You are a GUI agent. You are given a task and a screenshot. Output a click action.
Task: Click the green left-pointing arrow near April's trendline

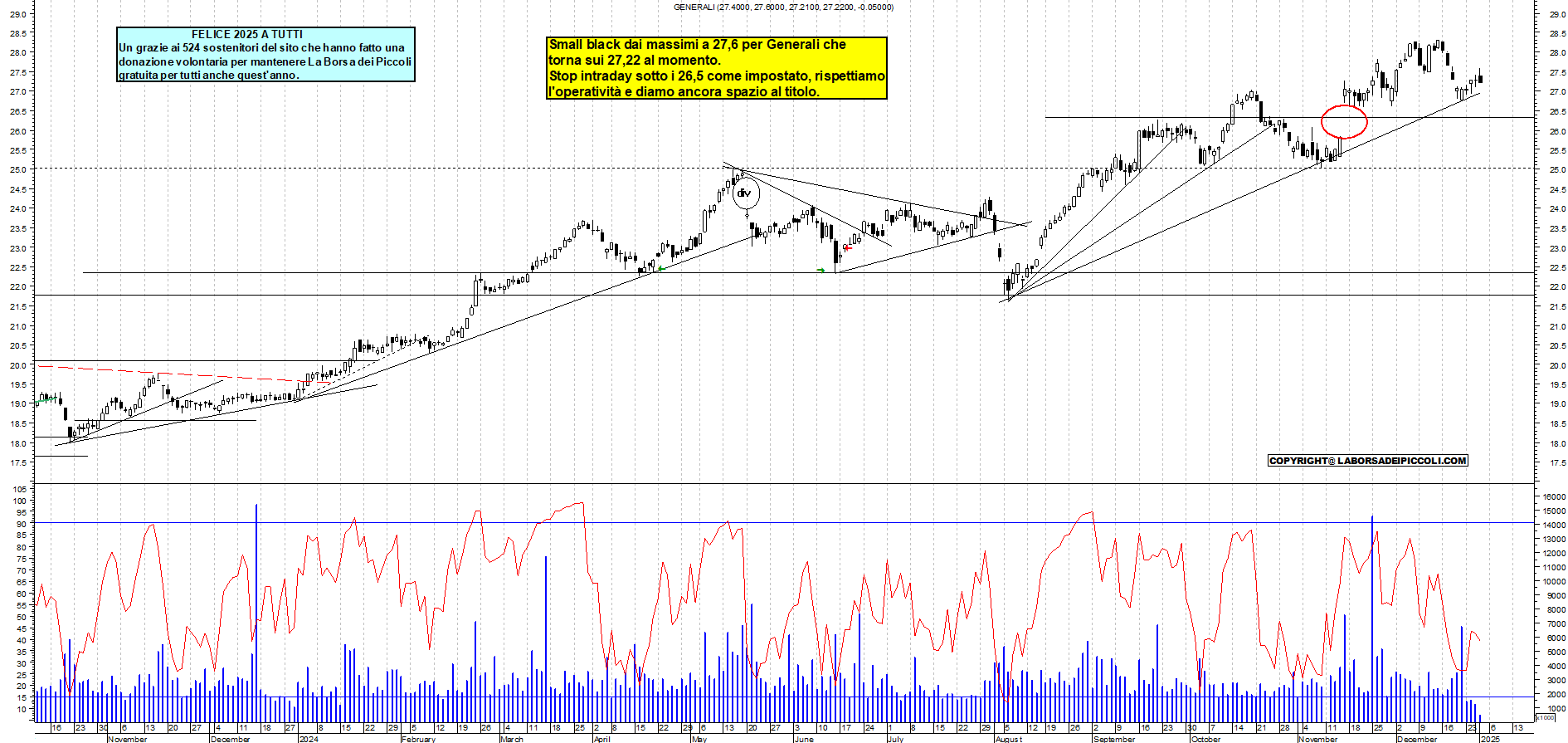661,269
